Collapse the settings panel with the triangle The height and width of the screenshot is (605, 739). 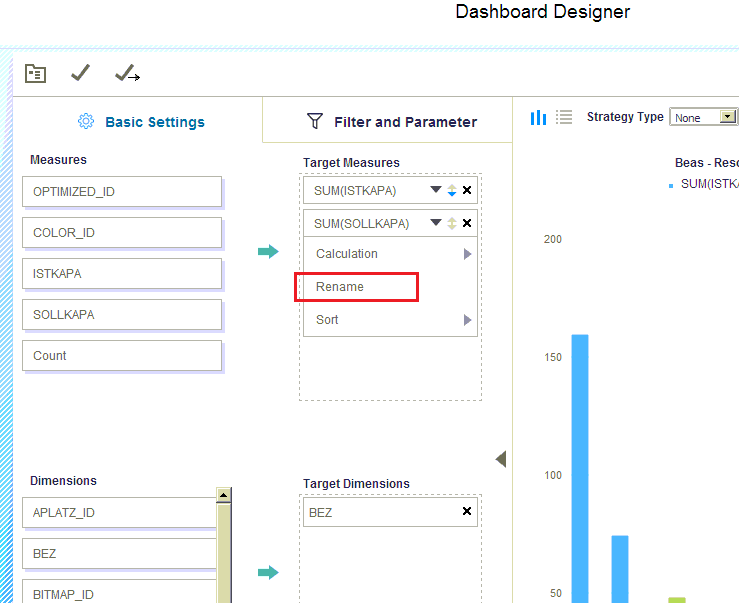[x=501, y=459]
